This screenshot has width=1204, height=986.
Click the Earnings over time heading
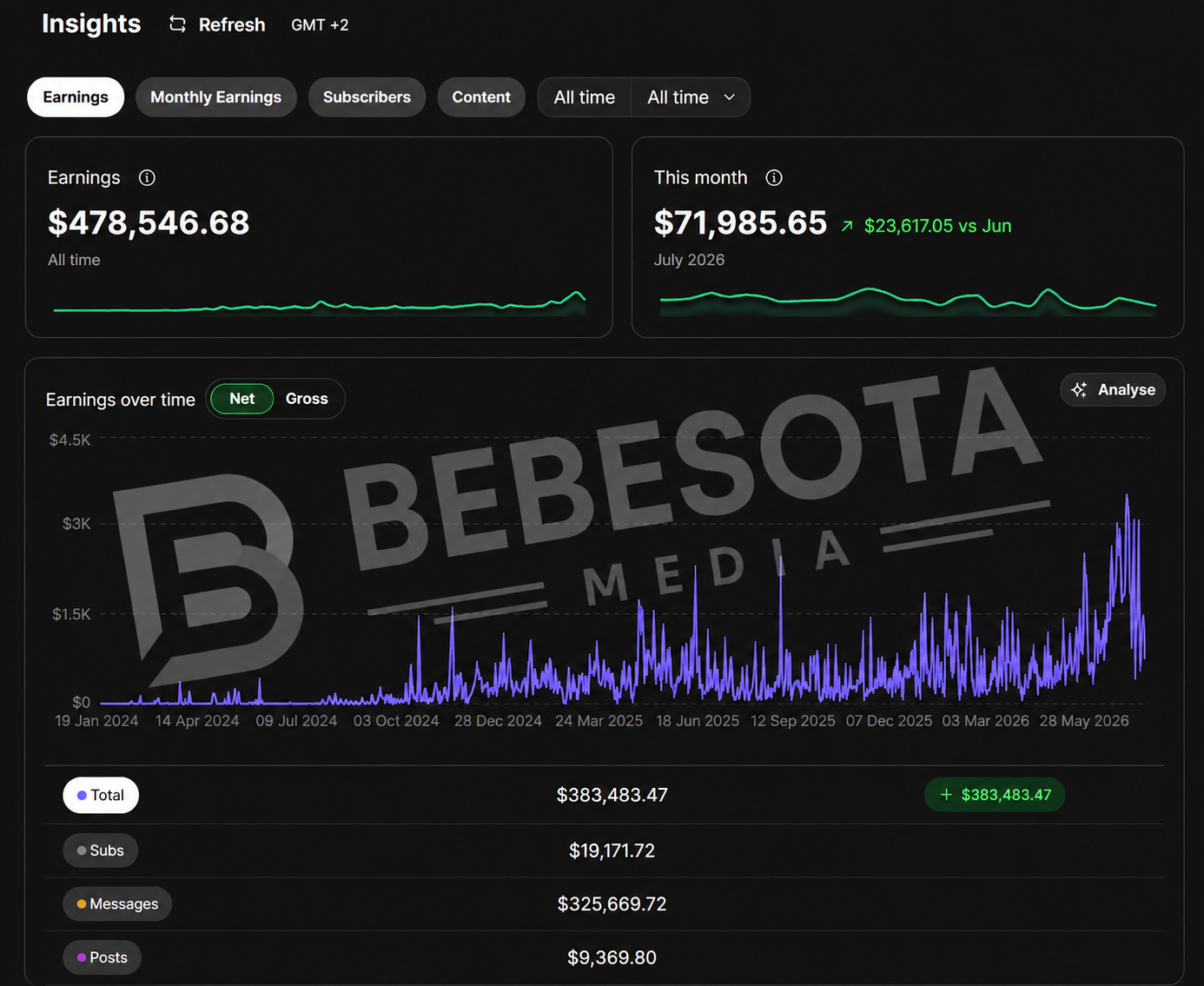pos(121,400)
